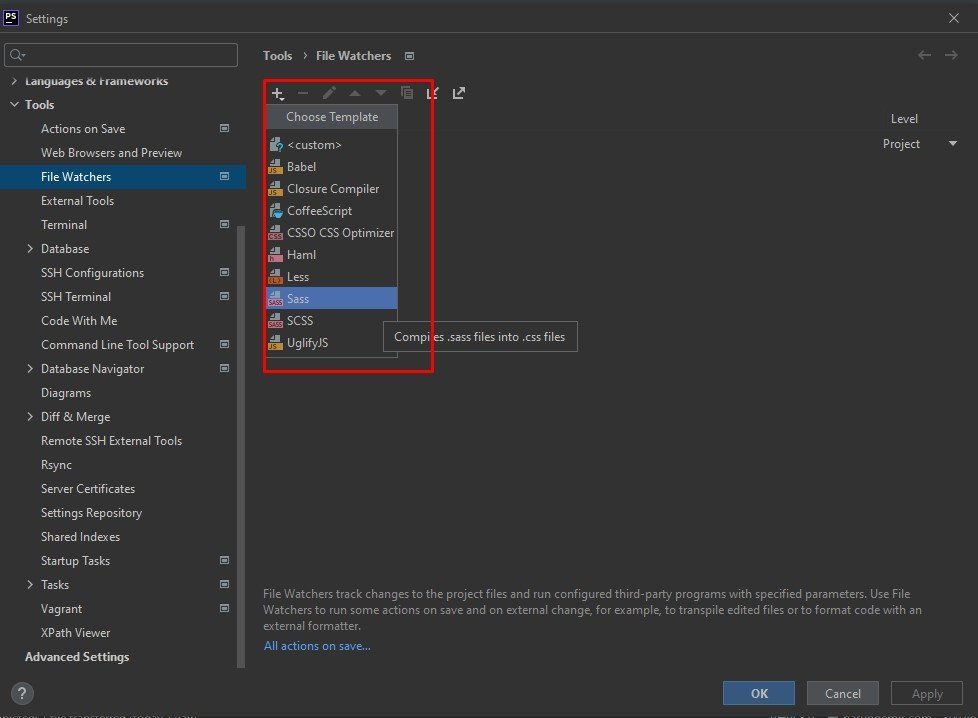Click the forward navigation arrow
Viewport: 978px width, 718px height.
point(951,56)
